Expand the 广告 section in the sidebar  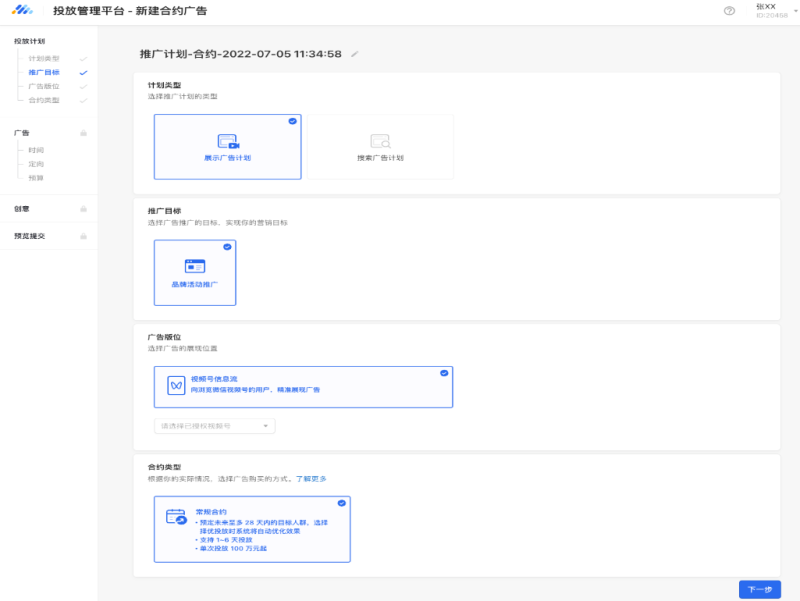[22, 132]
